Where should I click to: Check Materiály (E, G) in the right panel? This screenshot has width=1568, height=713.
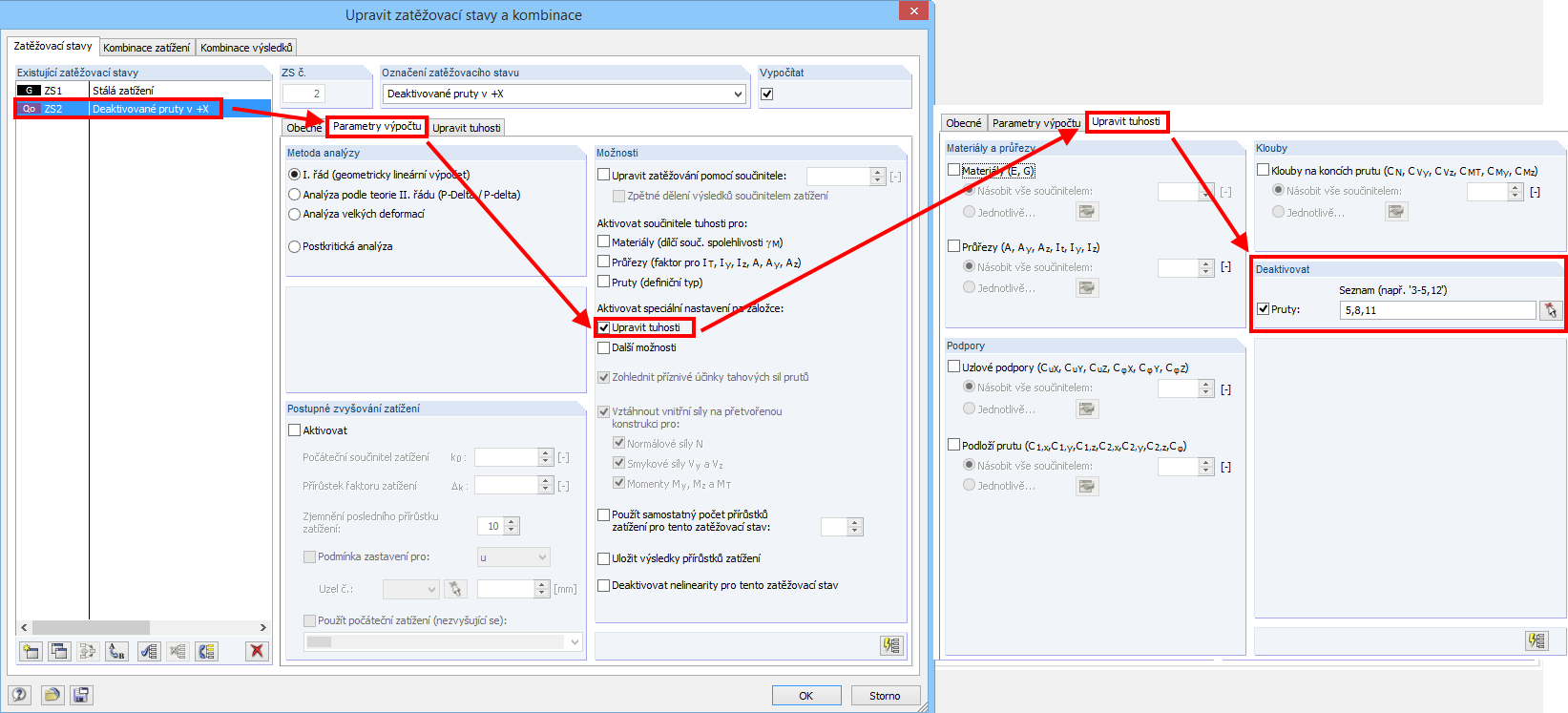(953, 170)
